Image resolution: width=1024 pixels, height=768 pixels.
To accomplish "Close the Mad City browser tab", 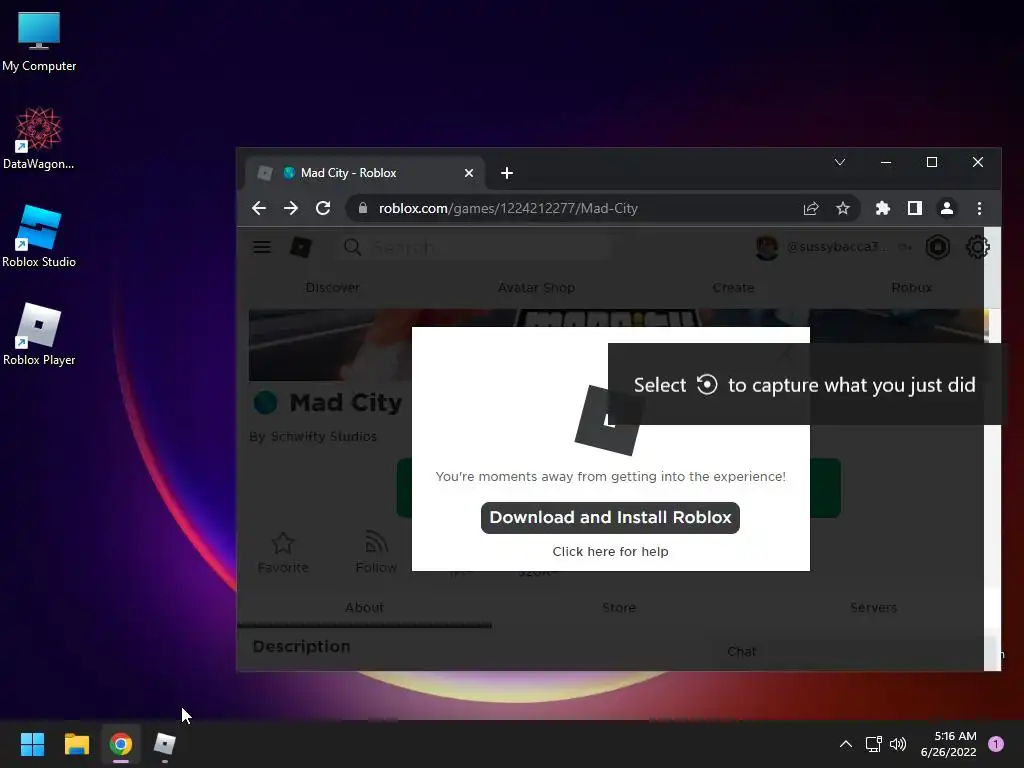I will click(x=469, y=173).
